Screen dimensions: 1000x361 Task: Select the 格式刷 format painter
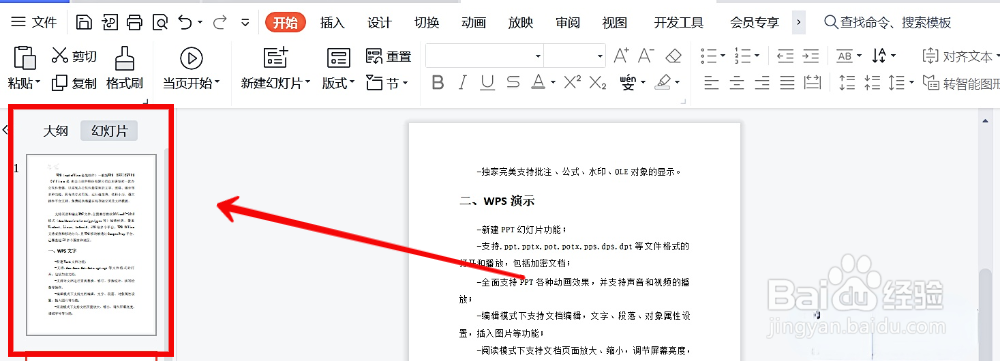click(x=124, y=68)
